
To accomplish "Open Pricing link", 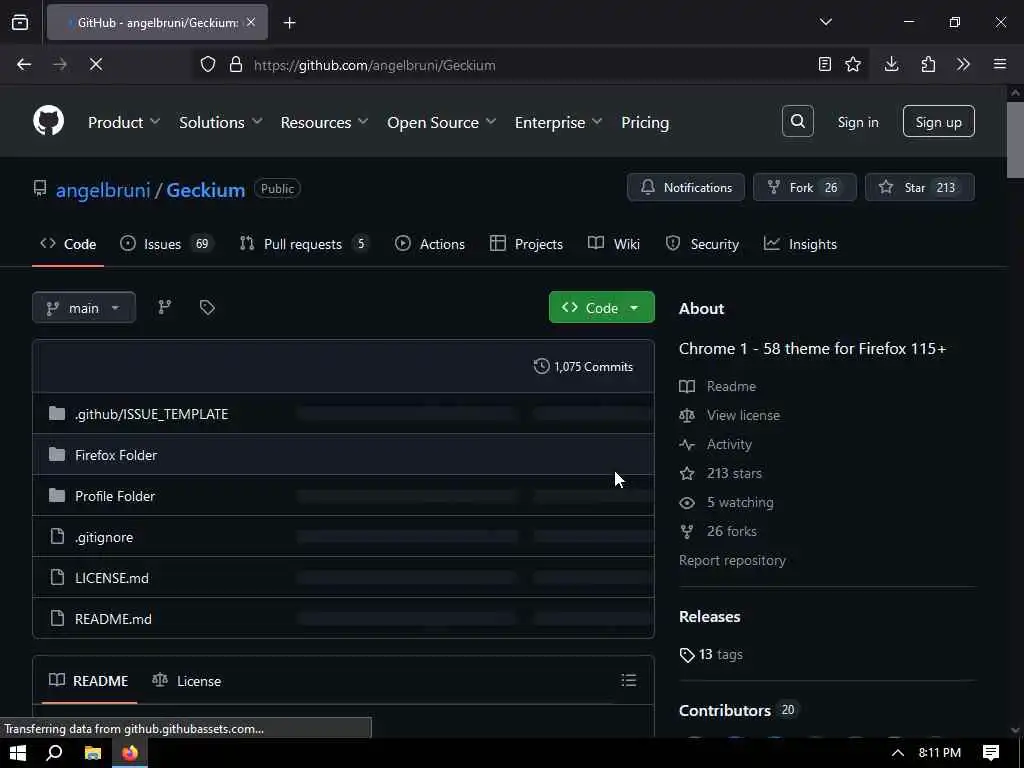I will pos(645,122).
